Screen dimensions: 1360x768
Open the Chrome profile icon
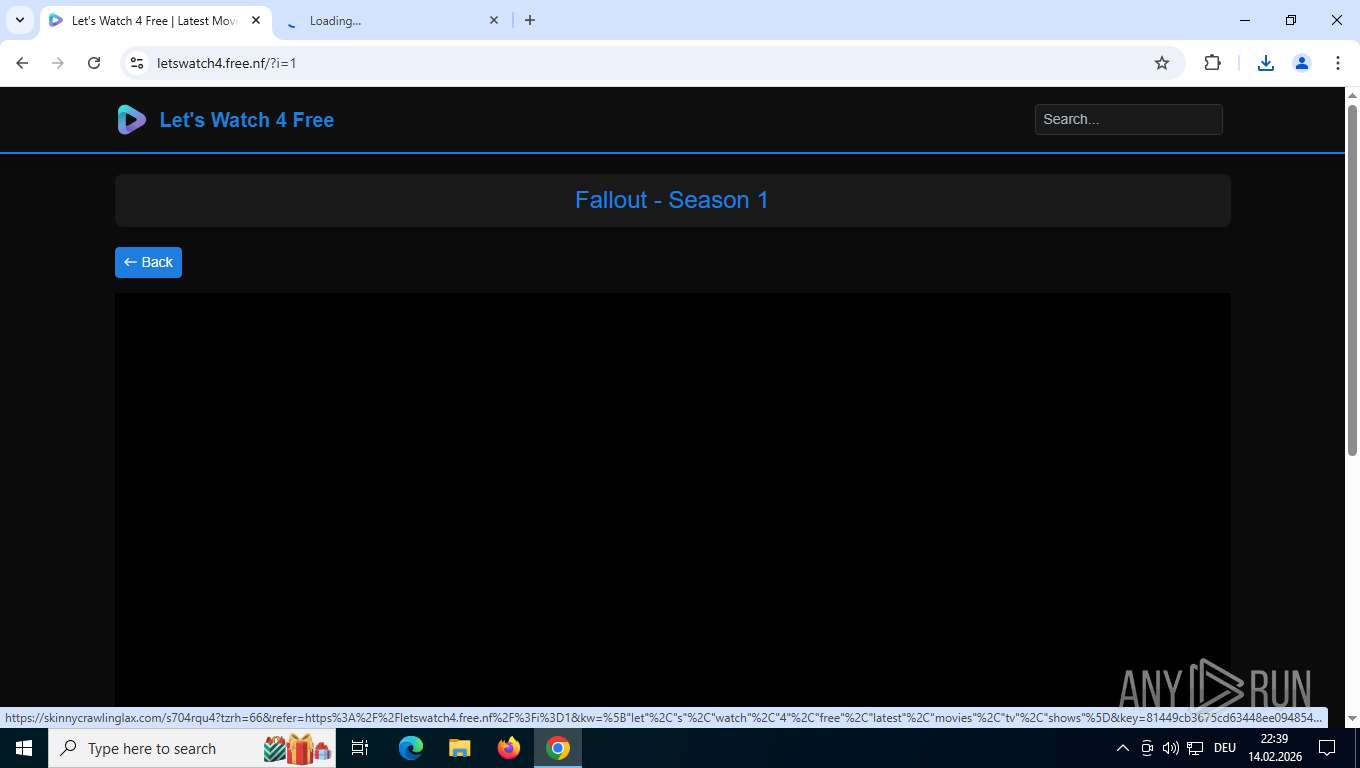1302,63
